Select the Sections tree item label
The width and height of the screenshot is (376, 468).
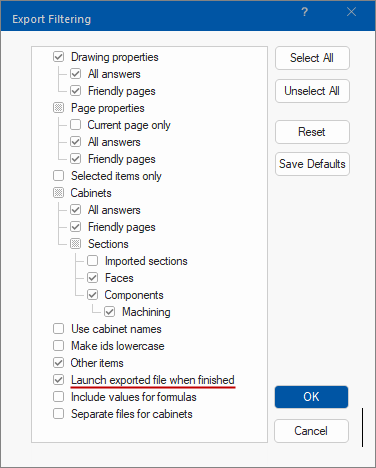point(108,244)
